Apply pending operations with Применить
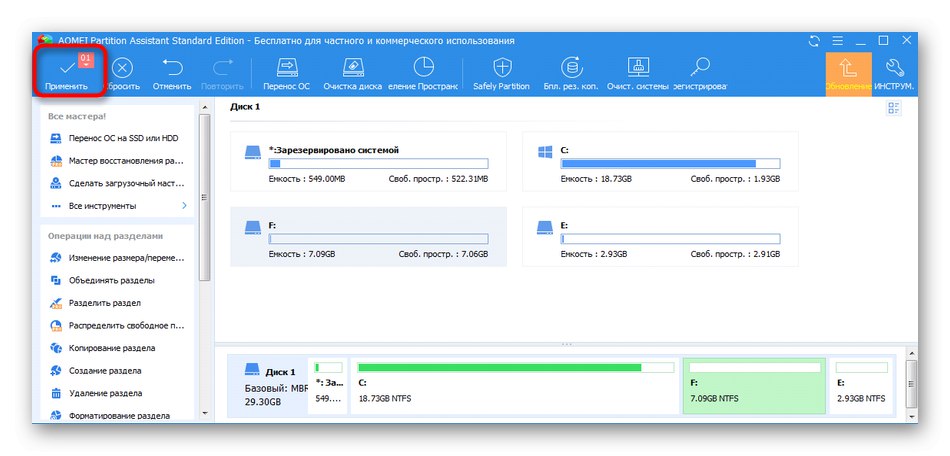This screenshot has height=456, width=950. (x=67, y=73)
